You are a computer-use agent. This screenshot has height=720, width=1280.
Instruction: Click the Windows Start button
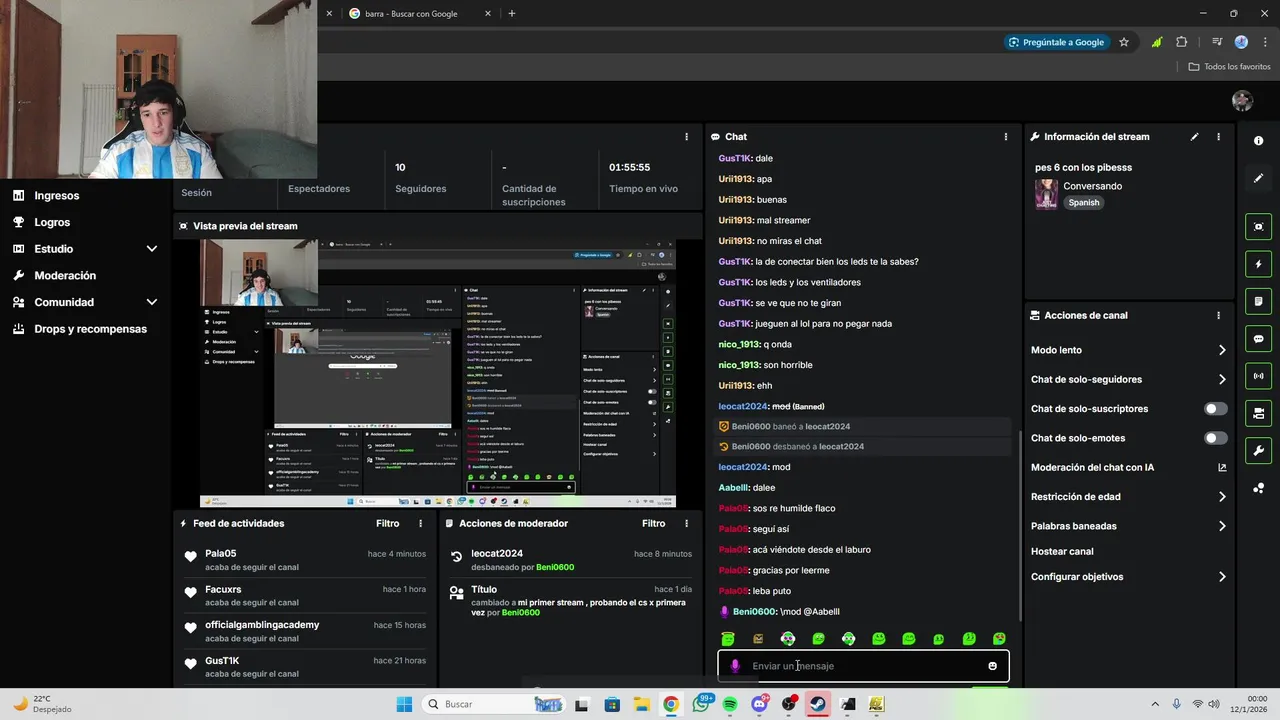404,704
